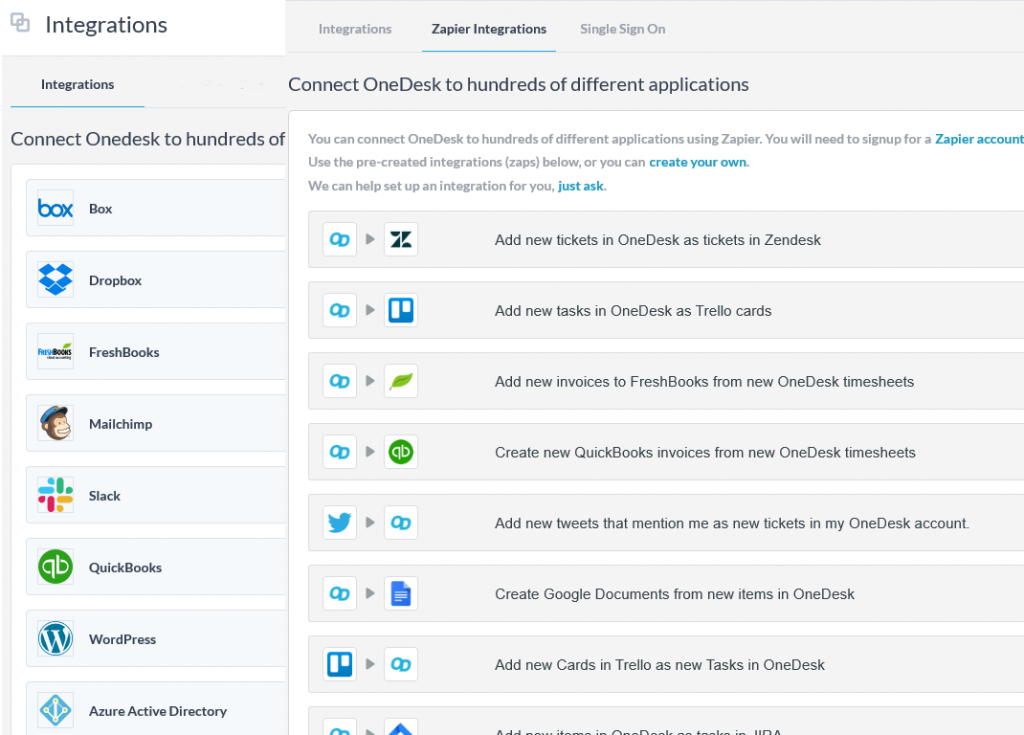Switch to the Zapier Integrations tab
This screenshot has height=735, width=1024.
488,29
